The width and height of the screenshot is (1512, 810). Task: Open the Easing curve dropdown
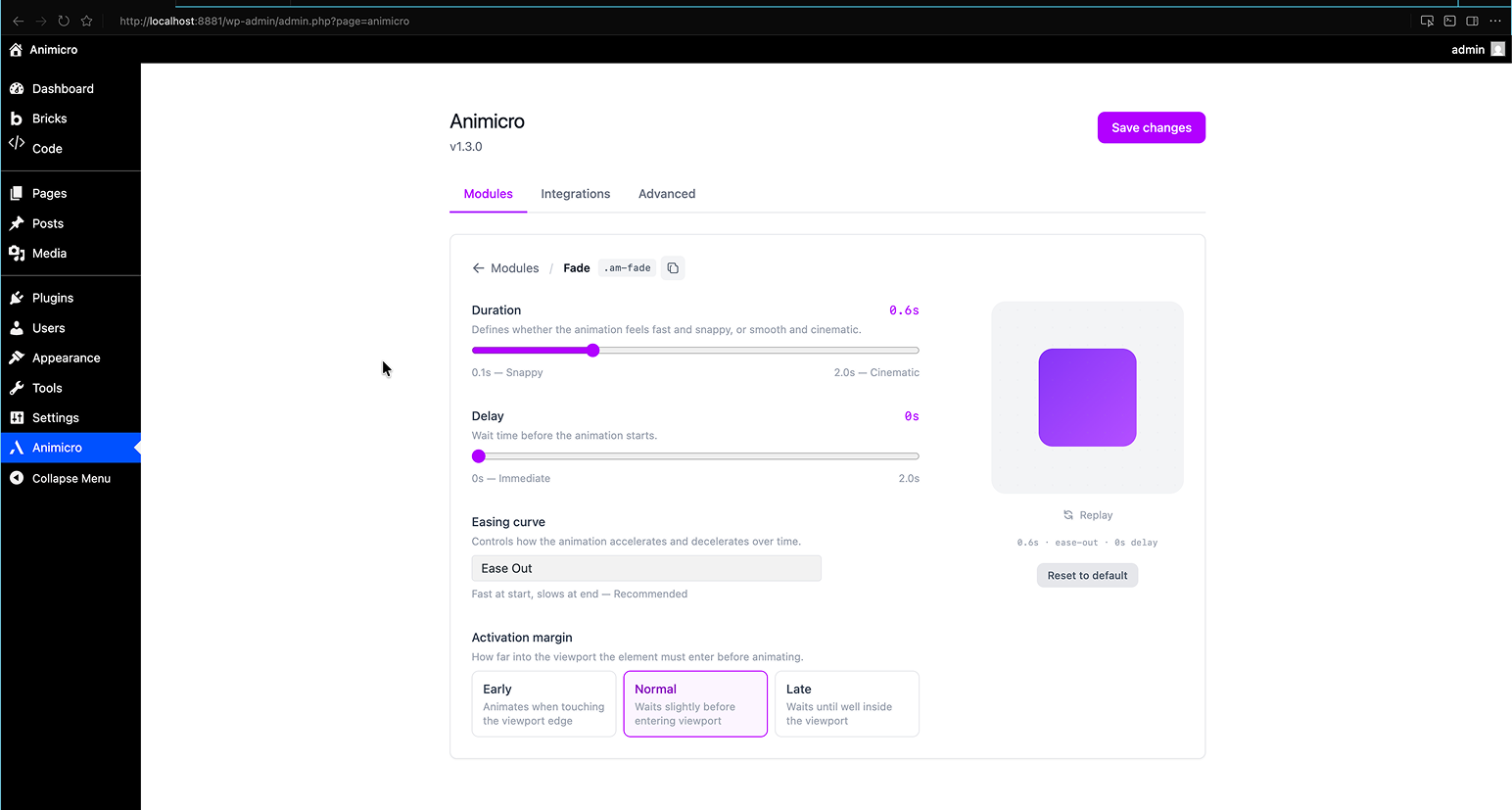click(645, 568)
